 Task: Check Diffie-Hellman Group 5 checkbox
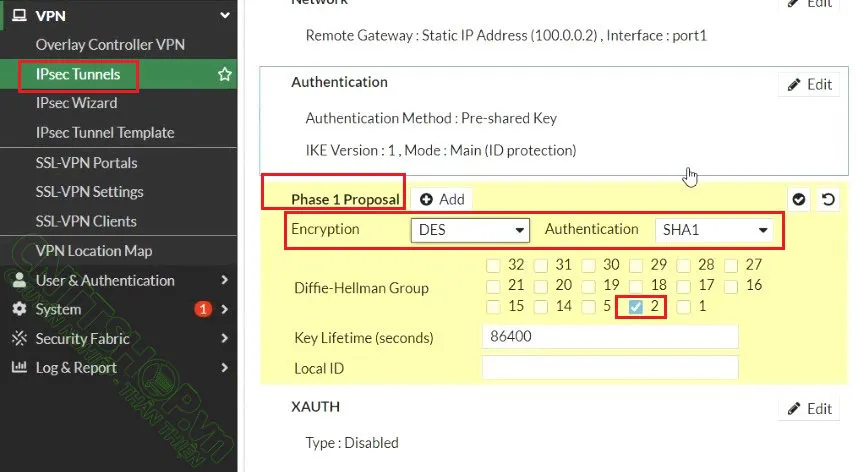point(589,307)
